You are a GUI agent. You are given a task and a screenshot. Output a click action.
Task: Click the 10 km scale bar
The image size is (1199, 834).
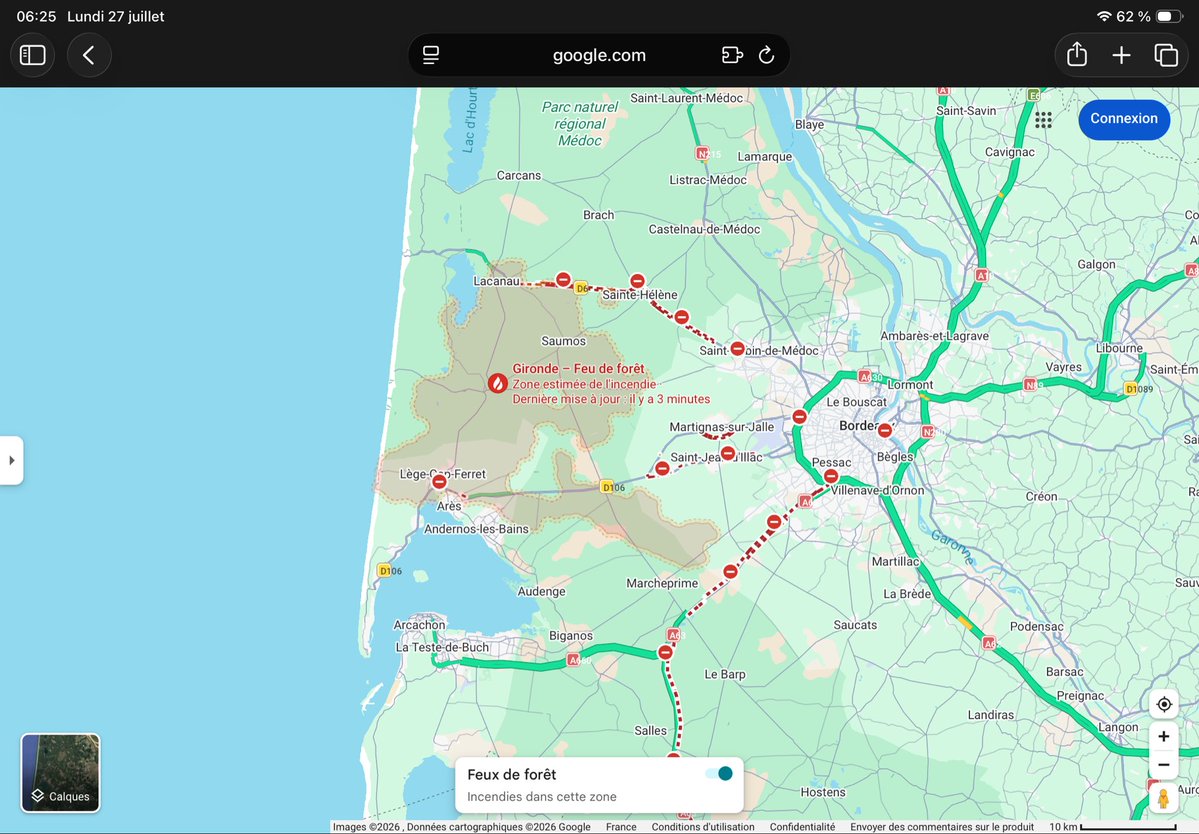point(1113,826)
